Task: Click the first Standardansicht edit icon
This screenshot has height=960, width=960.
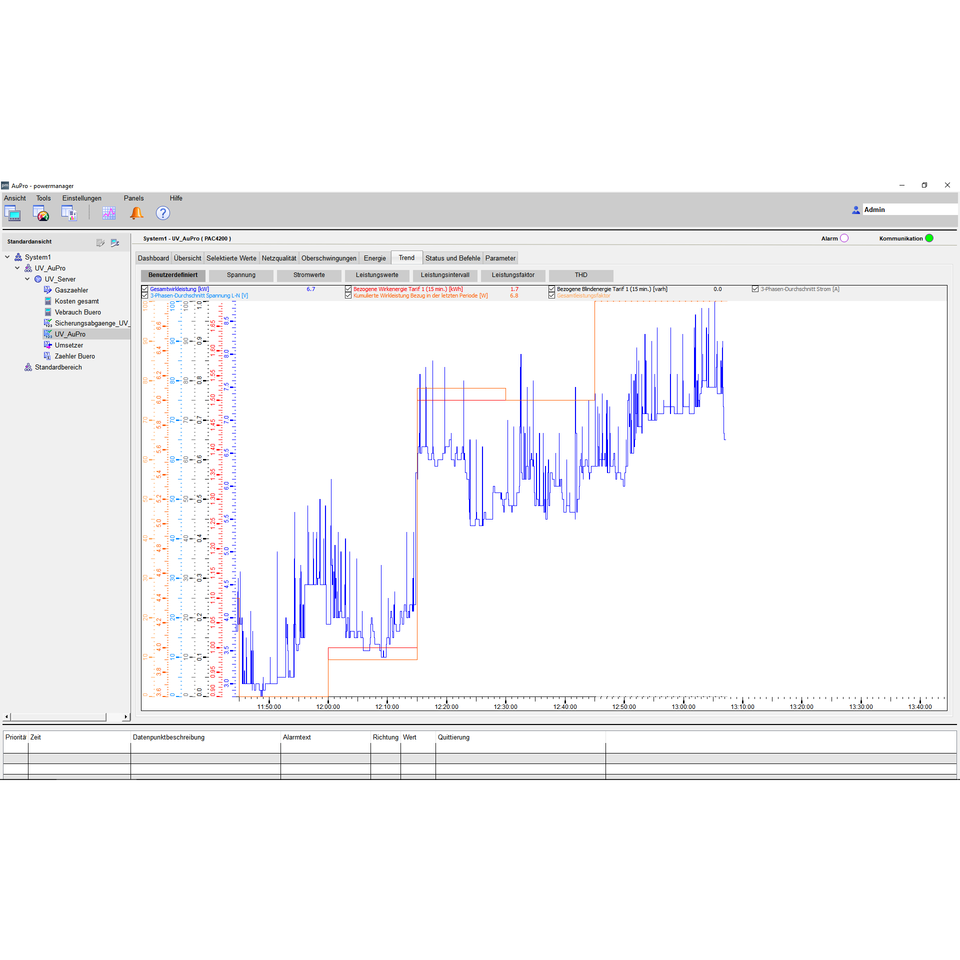Action: pyautogui.click(x=100, y=243)
